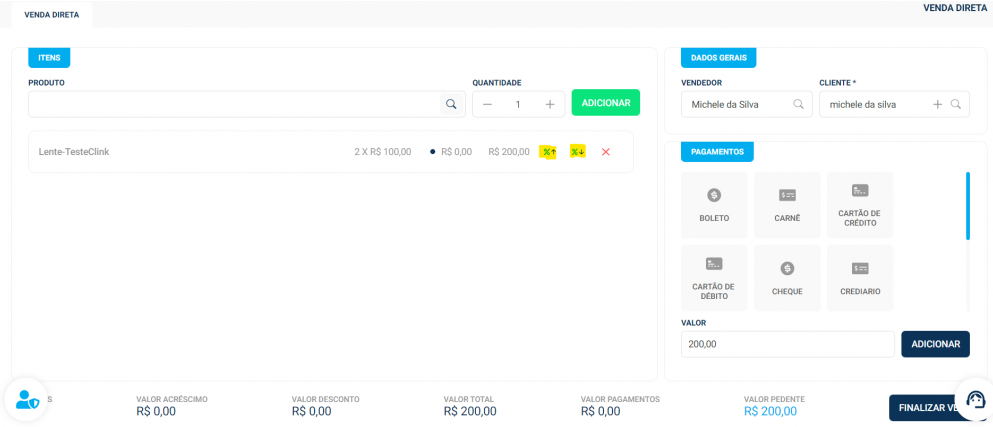Click the plus icon to add new client
Screen dimensions: 993x427
tap(937, 104)
